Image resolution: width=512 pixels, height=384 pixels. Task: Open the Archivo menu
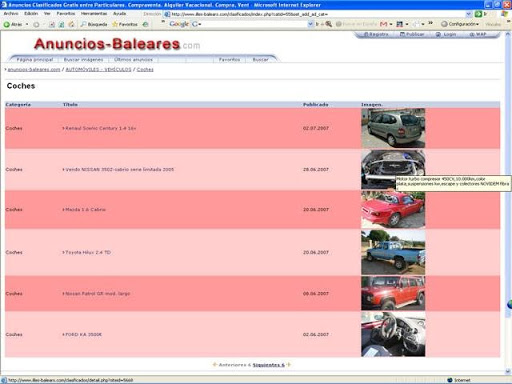[x=11, y=14]
